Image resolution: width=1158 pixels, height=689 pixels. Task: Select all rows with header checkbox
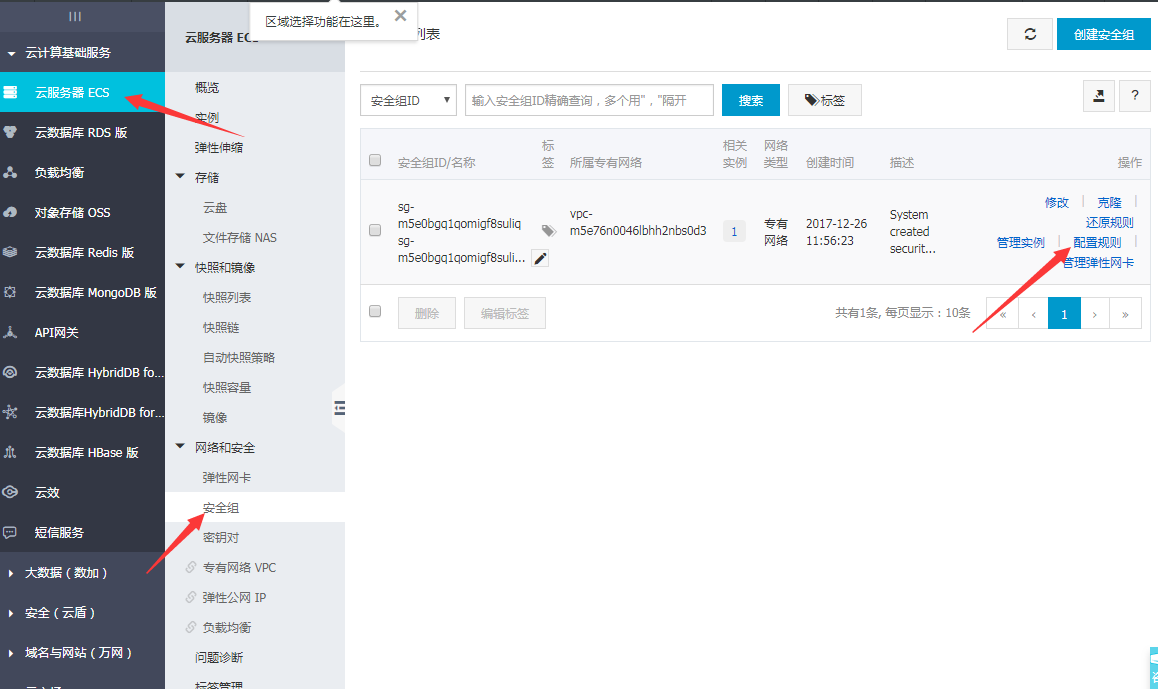375,160
